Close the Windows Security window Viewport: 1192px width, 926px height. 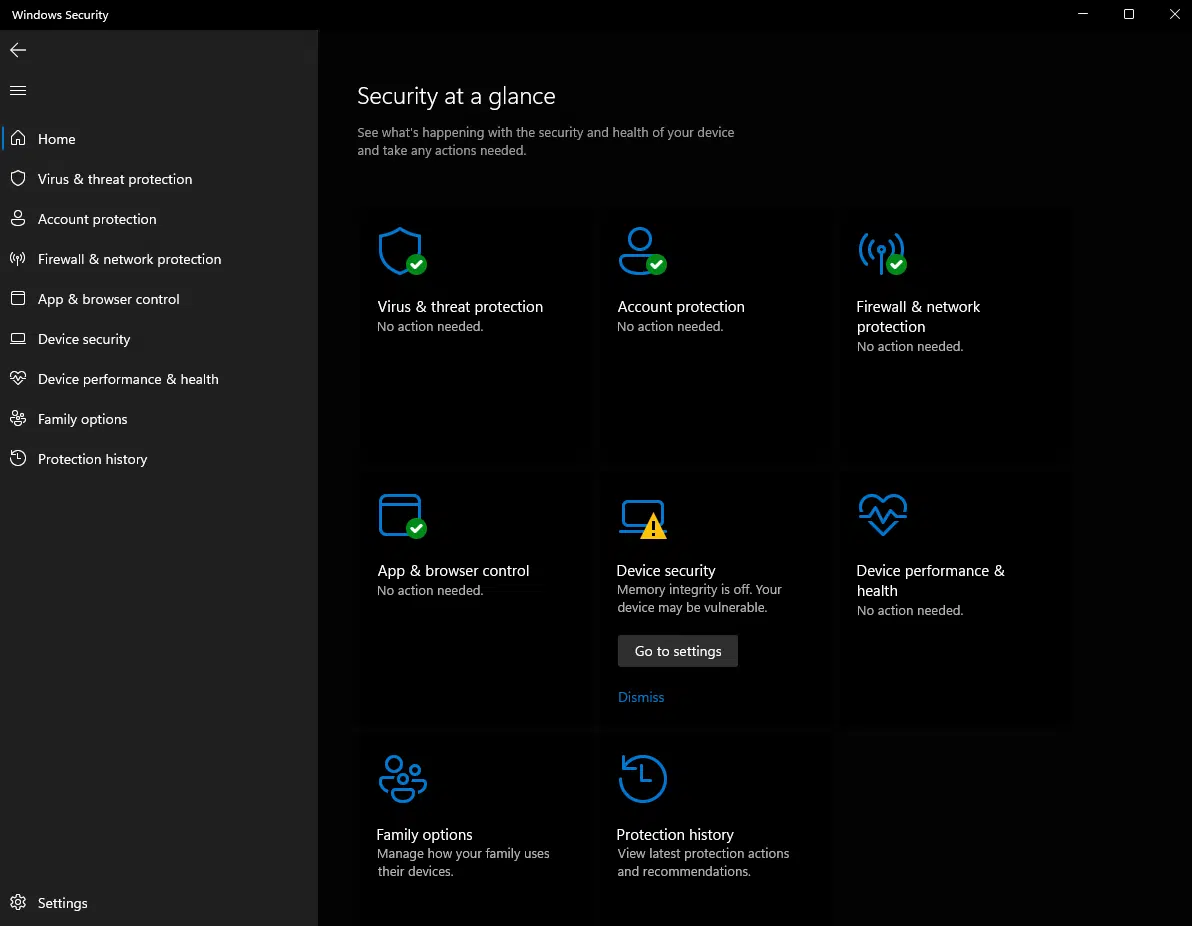[x=1175, y=14]
